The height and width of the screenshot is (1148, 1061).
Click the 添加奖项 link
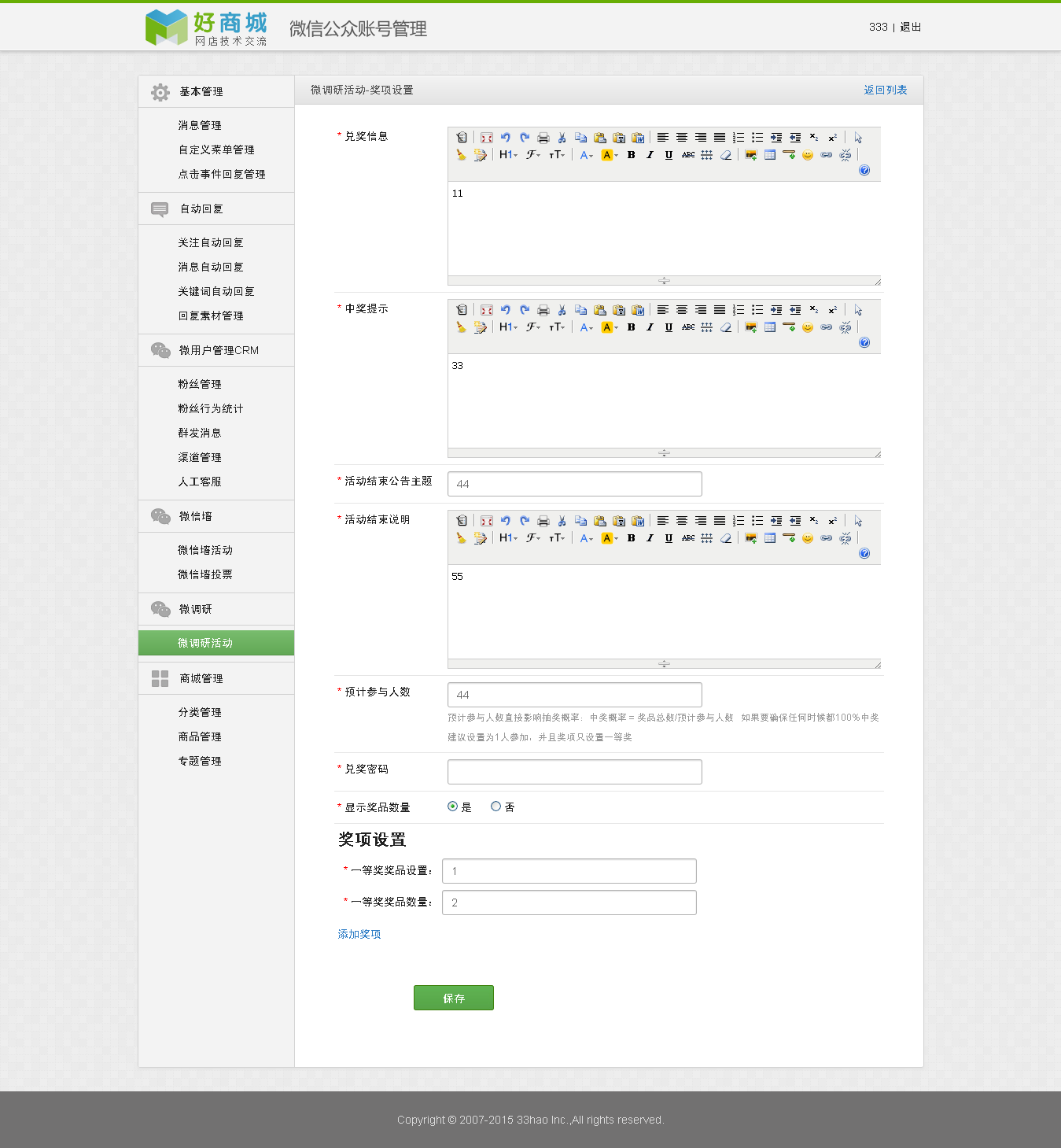(x=359, y=935)
